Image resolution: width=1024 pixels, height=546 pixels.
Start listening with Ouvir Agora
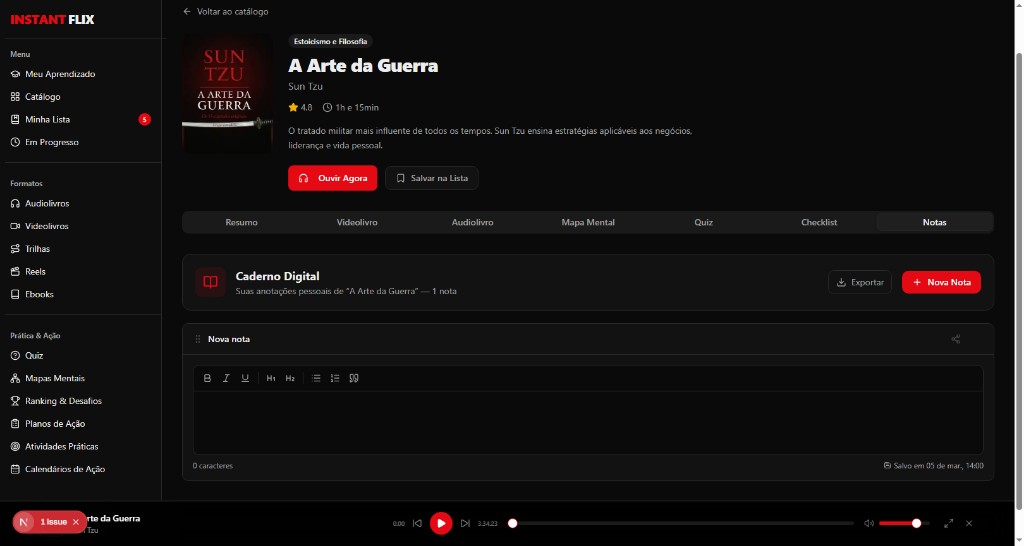click(332, 178)
